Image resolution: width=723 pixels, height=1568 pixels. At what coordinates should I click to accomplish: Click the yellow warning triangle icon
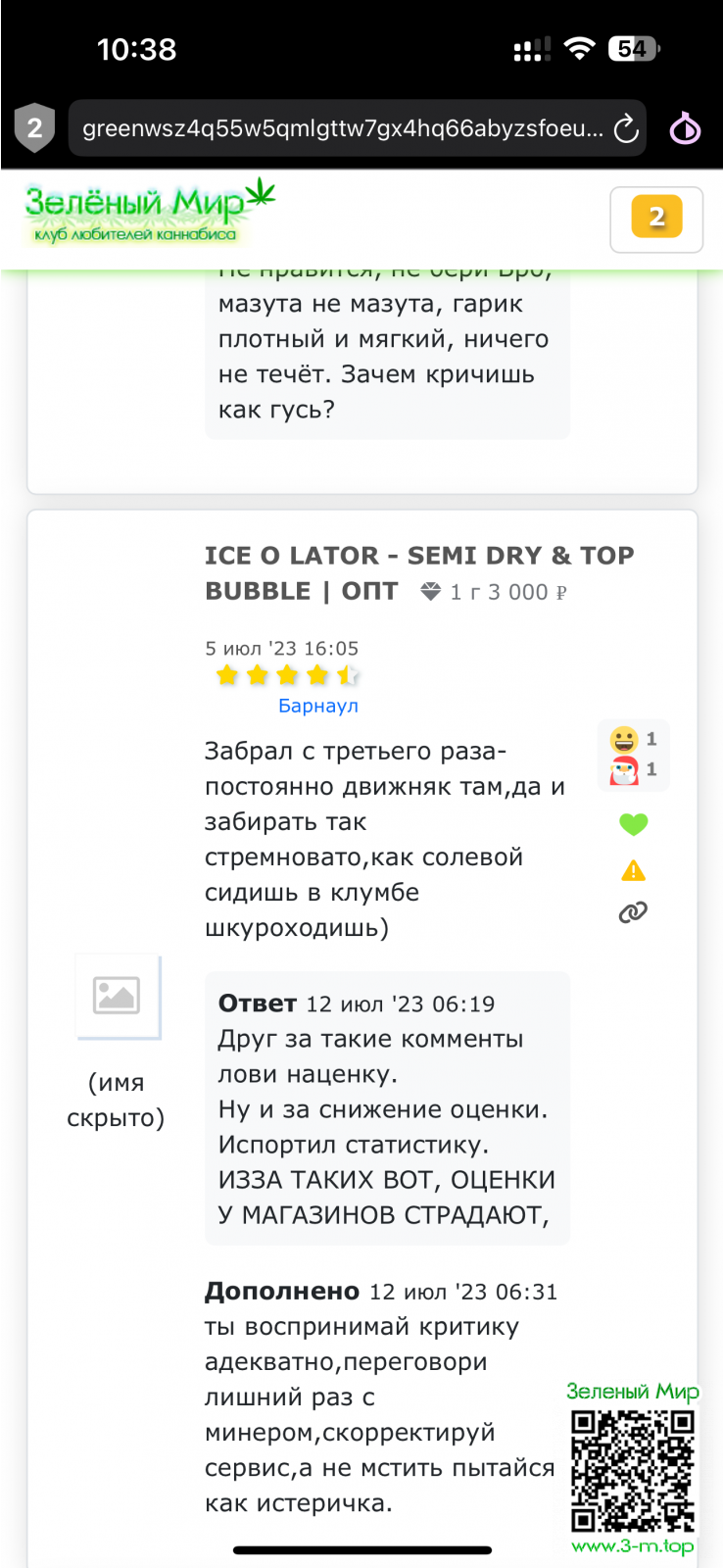[634, 870]
